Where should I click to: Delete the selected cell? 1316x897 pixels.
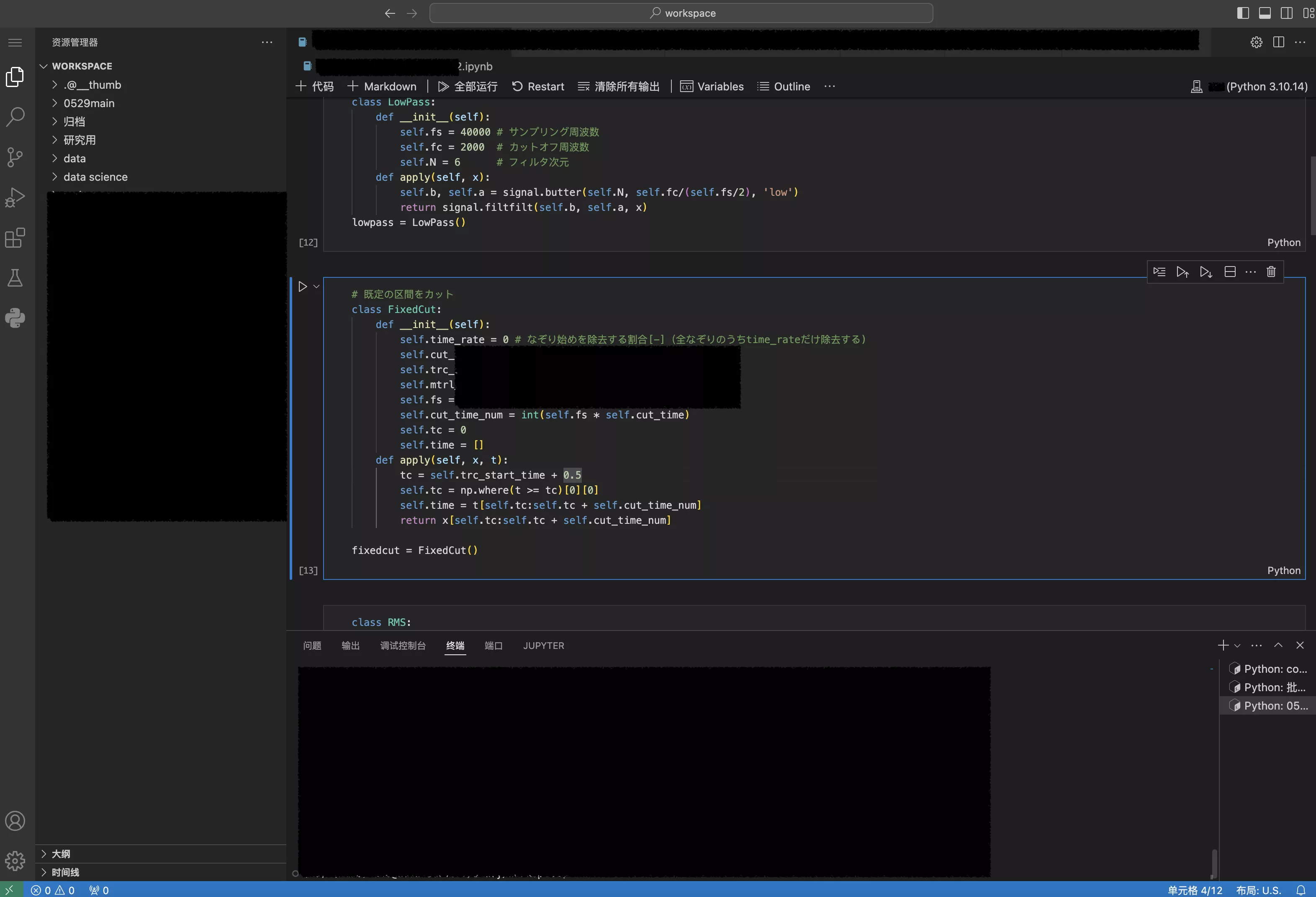pos(1271,272)
